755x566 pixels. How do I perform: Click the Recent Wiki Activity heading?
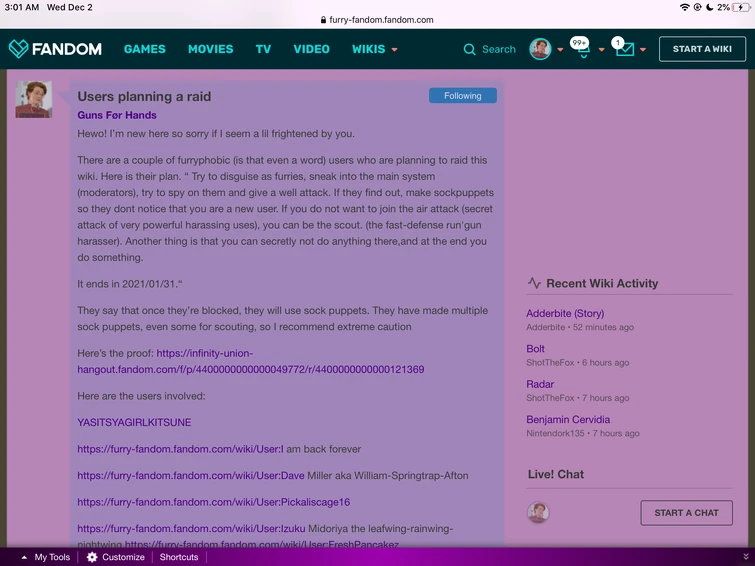pos(602,283)
